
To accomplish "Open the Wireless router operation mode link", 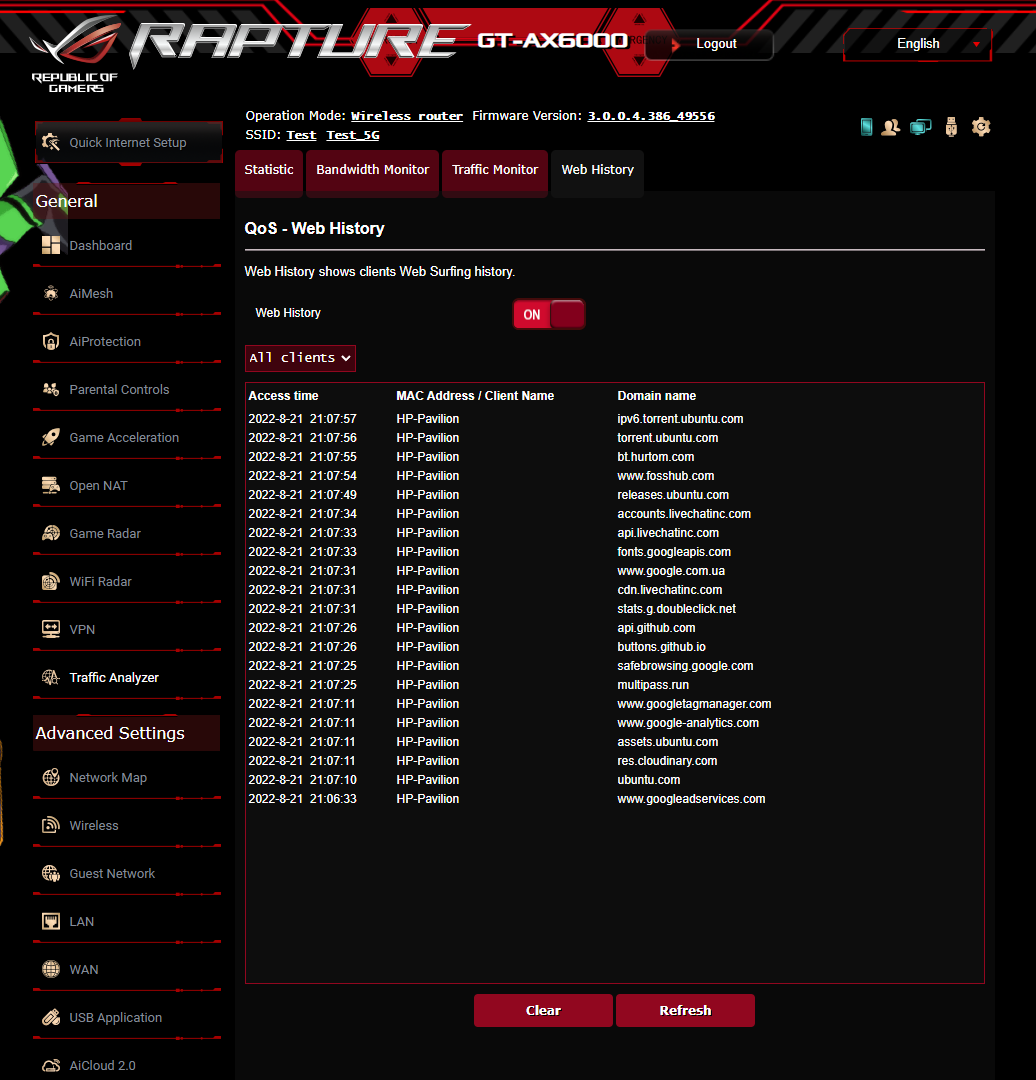I will pyautogui.click(x=406, y=116).
